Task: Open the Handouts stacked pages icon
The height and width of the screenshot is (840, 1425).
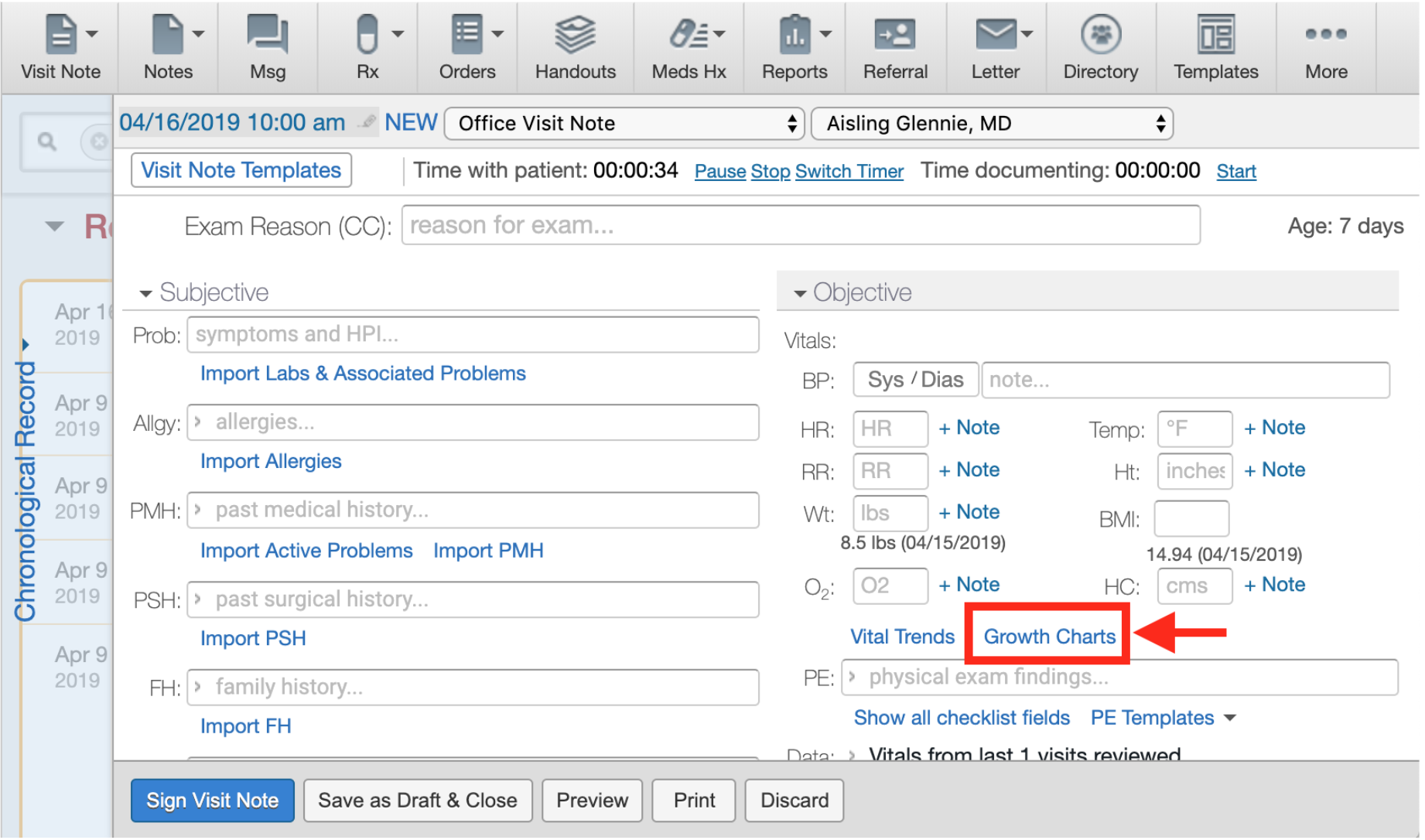Action: tap(575, 35)
